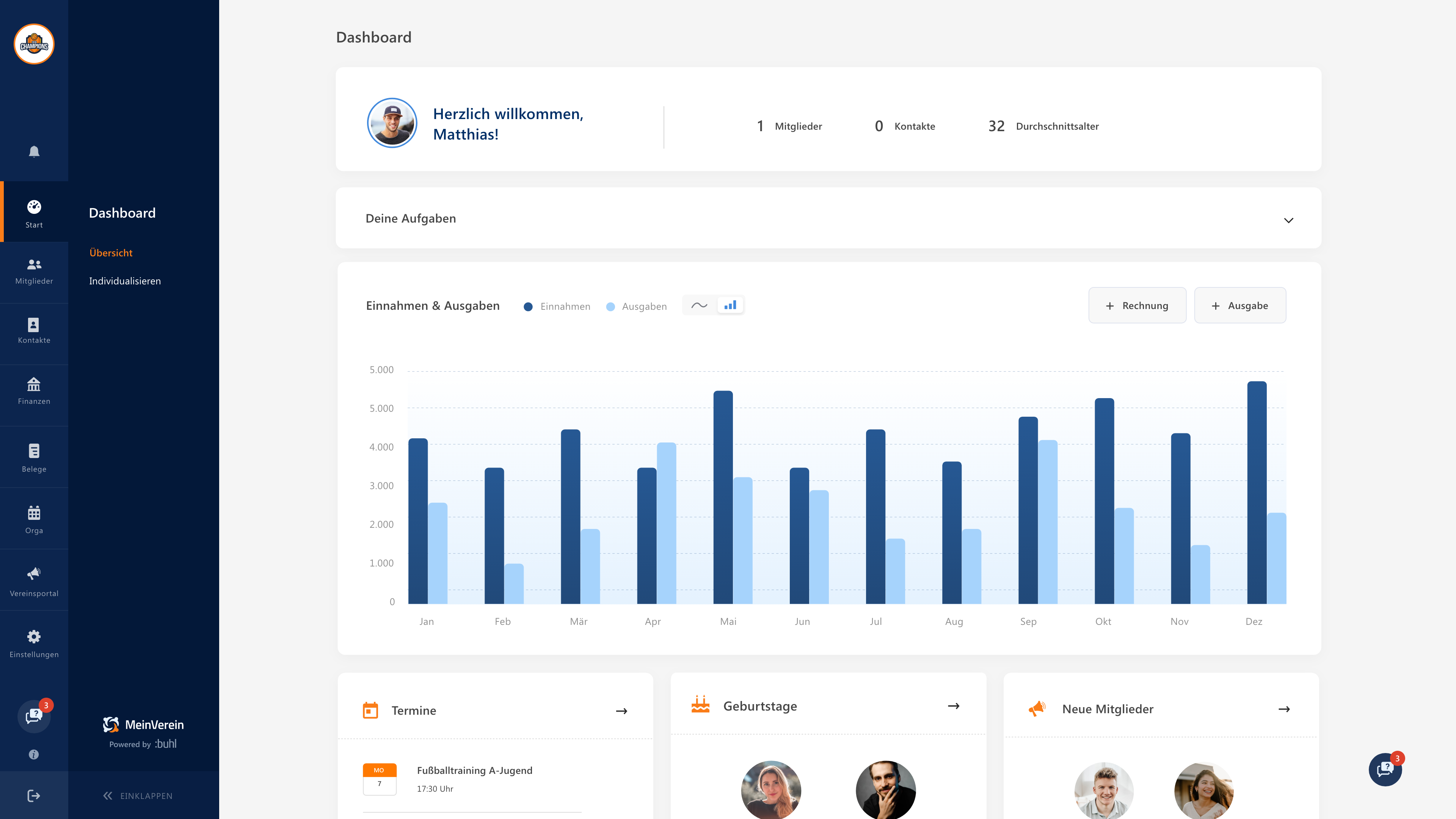The width and height of the screenshot is (1456, 819).
Task: Open Mitglieder section in sidebar
Action: (x=34, y=271)
